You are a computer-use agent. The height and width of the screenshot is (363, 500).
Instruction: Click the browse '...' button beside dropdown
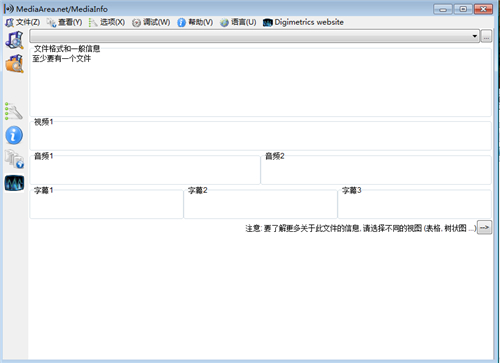point(486,36)
